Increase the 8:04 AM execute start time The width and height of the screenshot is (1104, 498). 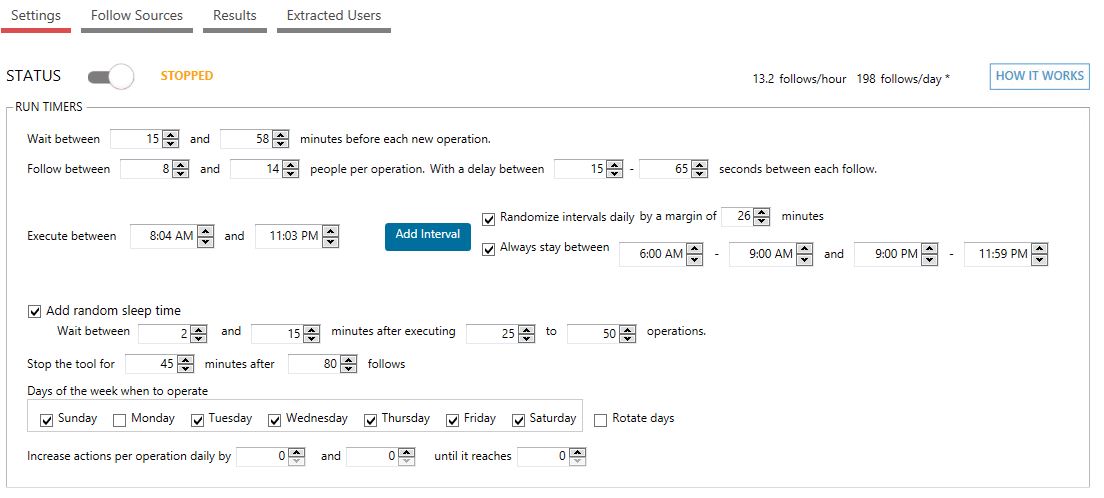(206, 231)
